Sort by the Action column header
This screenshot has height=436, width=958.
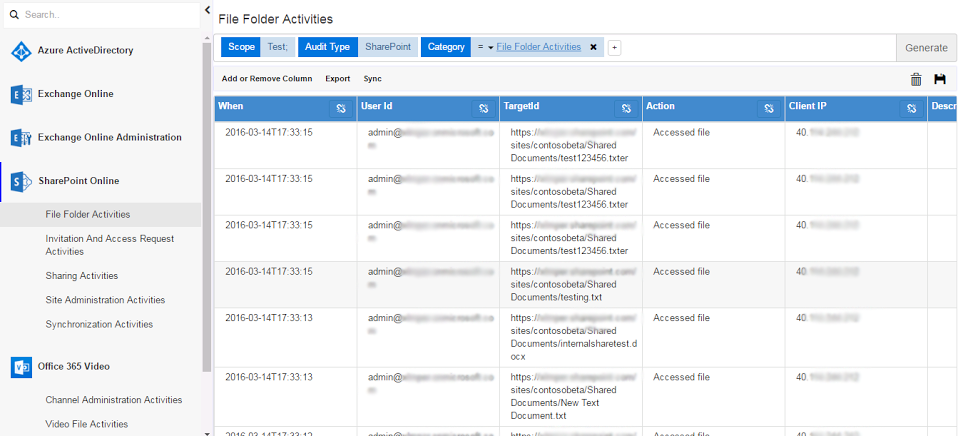point(660,106)
